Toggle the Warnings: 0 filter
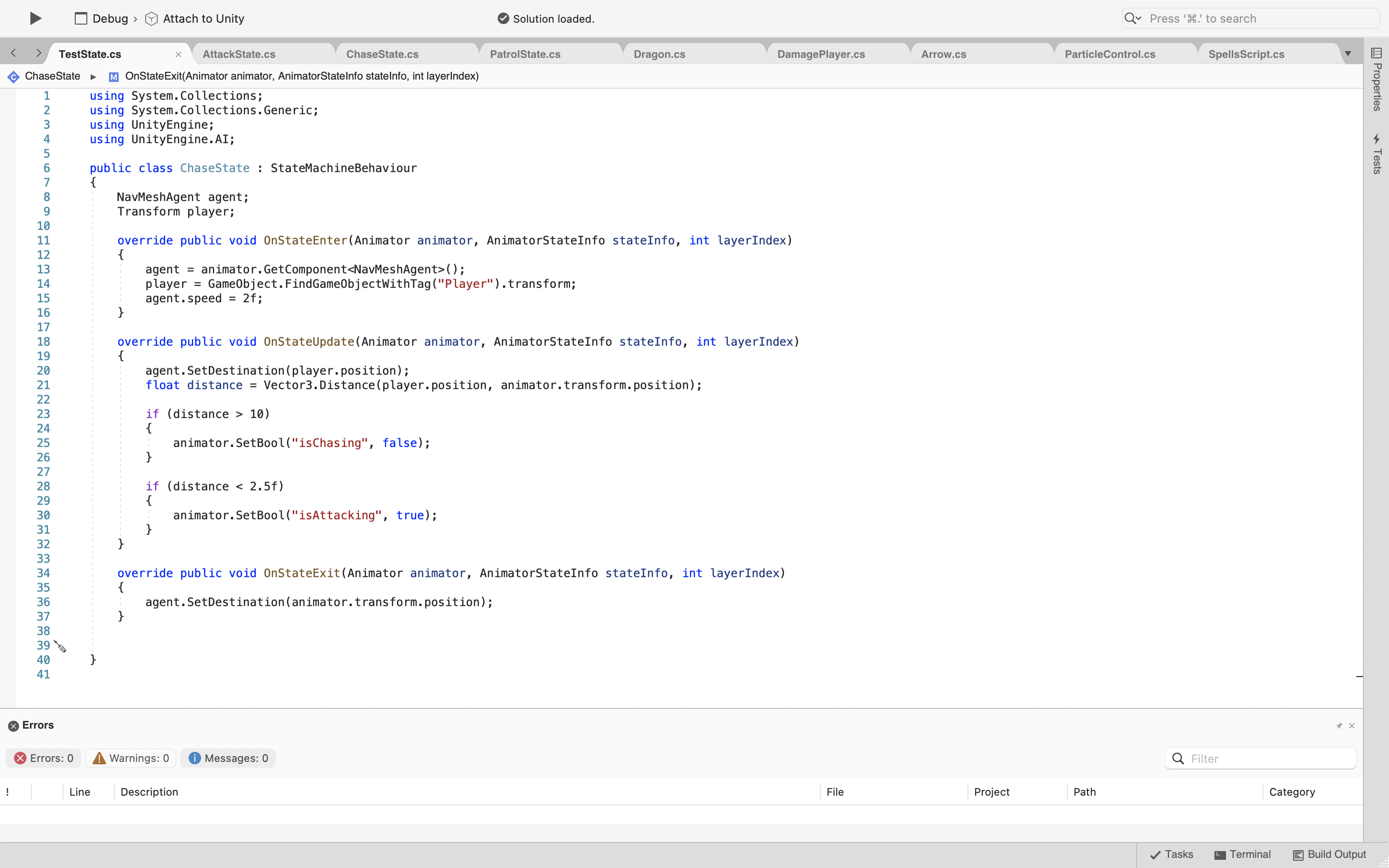The image size is (1389, 868). point(132,758)
